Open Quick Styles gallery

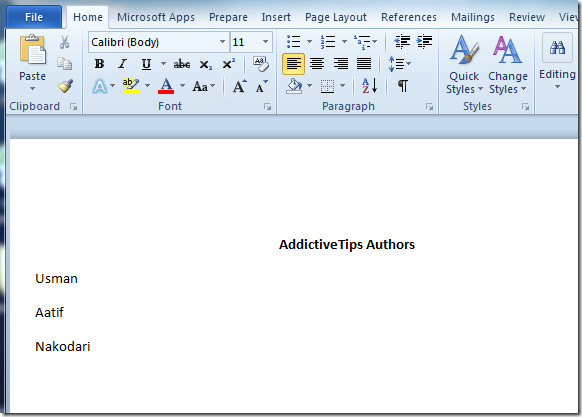click(464, 65)
